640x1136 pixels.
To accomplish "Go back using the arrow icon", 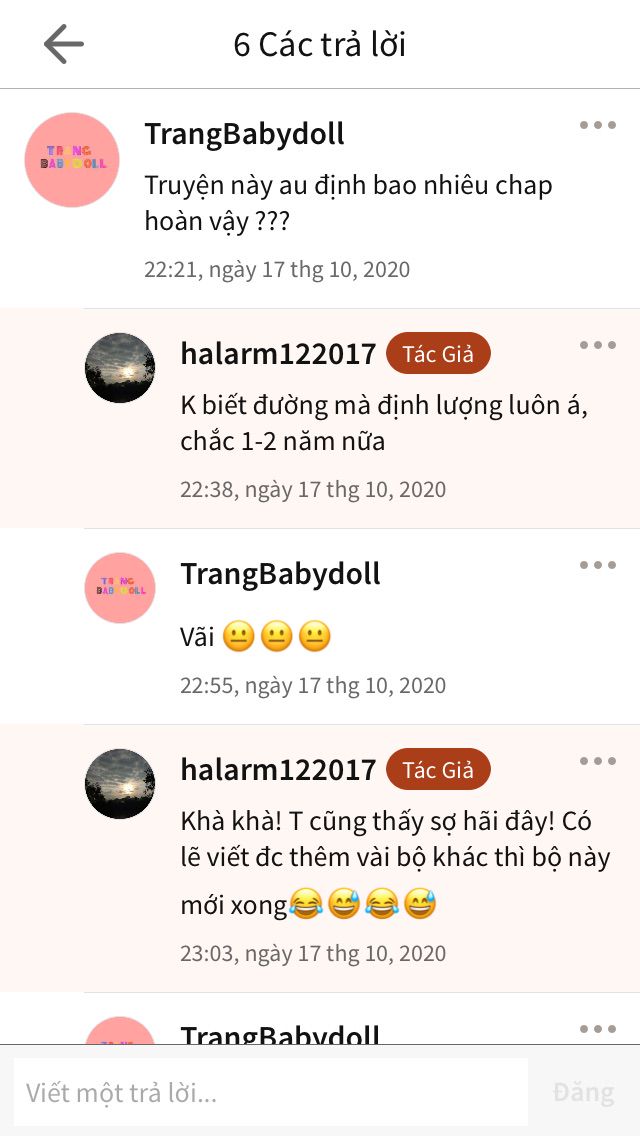I will (x=64, y=44).
